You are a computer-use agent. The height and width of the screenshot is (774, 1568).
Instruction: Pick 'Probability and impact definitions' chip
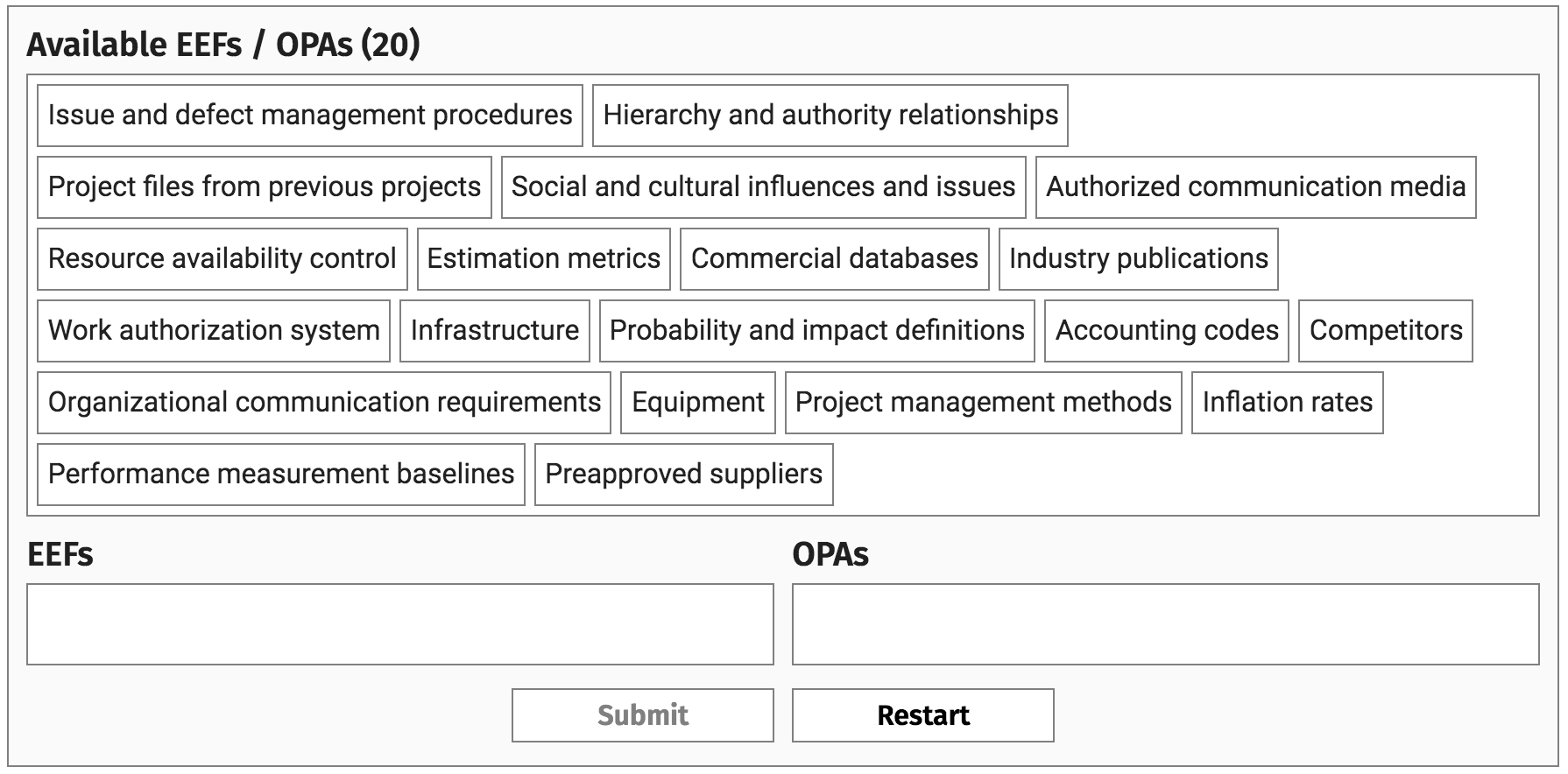816,331
